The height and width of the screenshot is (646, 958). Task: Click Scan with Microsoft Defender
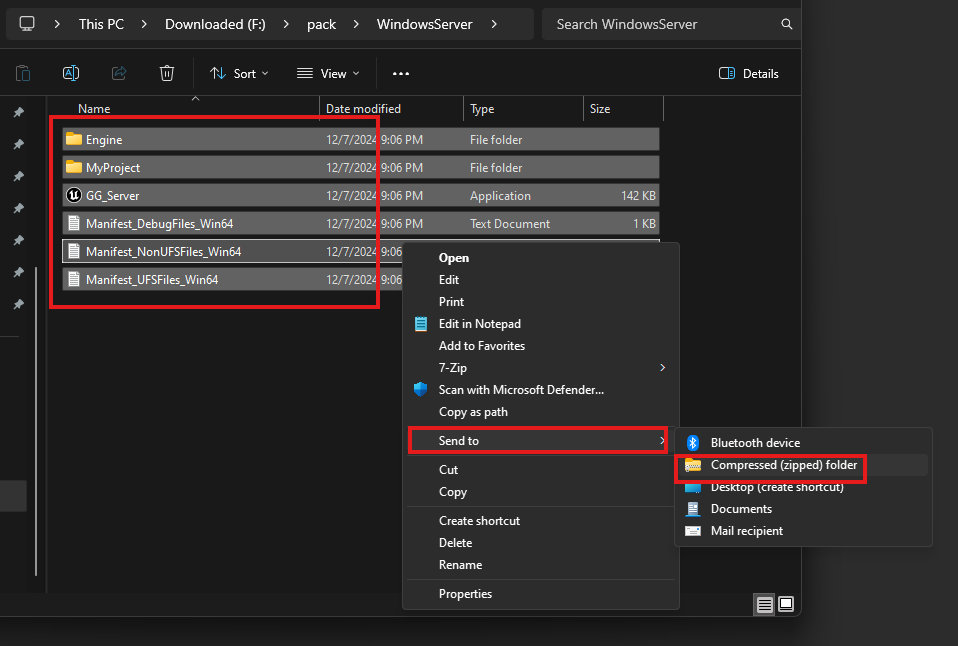tap(520, 390)
